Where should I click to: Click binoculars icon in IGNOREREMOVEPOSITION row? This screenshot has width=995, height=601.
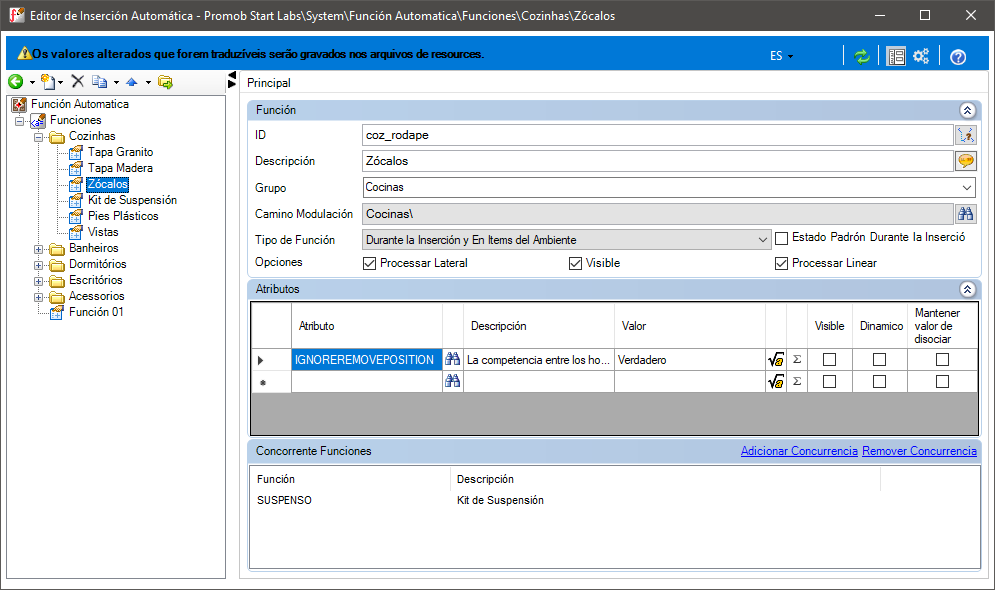pos(452,359)
